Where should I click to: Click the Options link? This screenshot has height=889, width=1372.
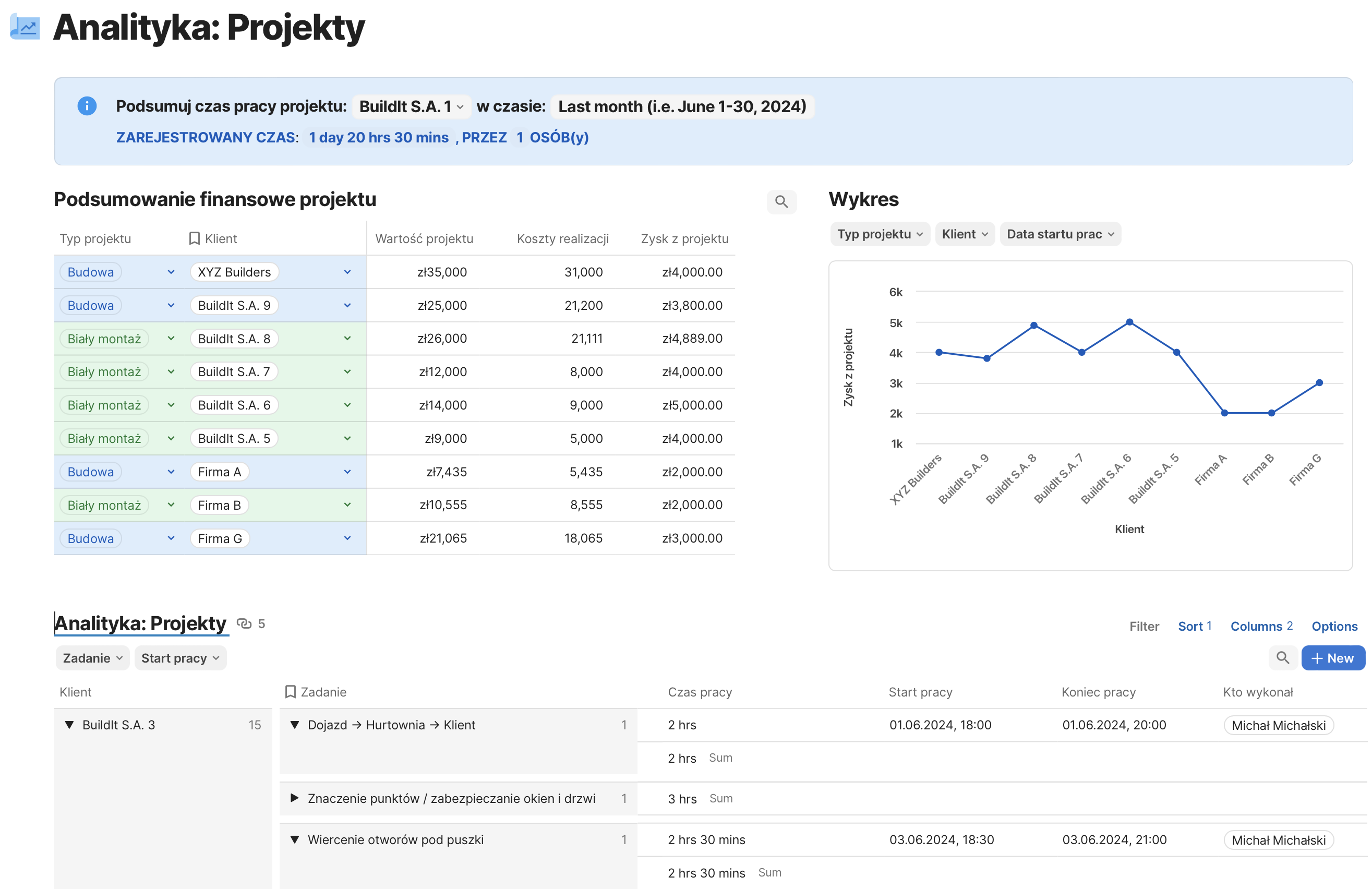(1334, 626)
